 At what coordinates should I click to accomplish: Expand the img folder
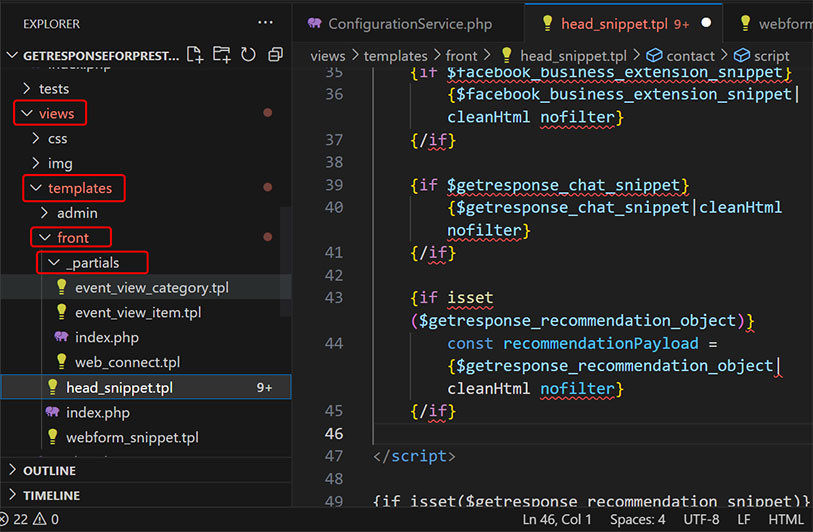35,163
